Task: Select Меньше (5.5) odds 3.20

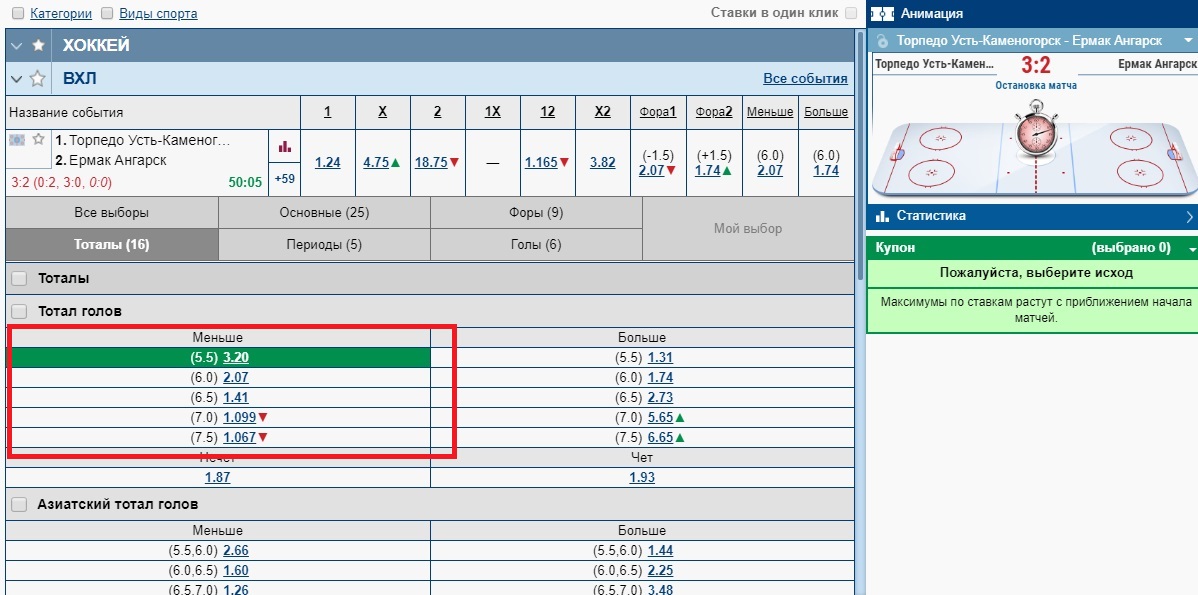Action: (236, 357)
